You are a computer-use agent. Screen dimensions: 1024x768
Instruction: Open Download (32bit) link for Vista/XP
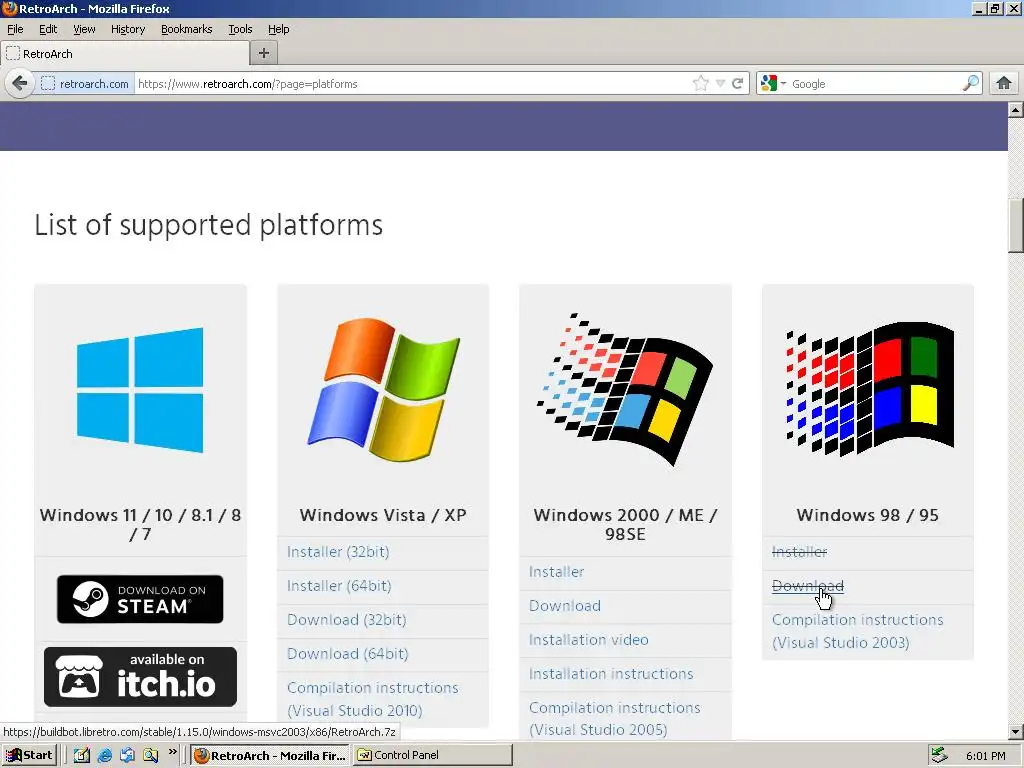coord(347,620)
